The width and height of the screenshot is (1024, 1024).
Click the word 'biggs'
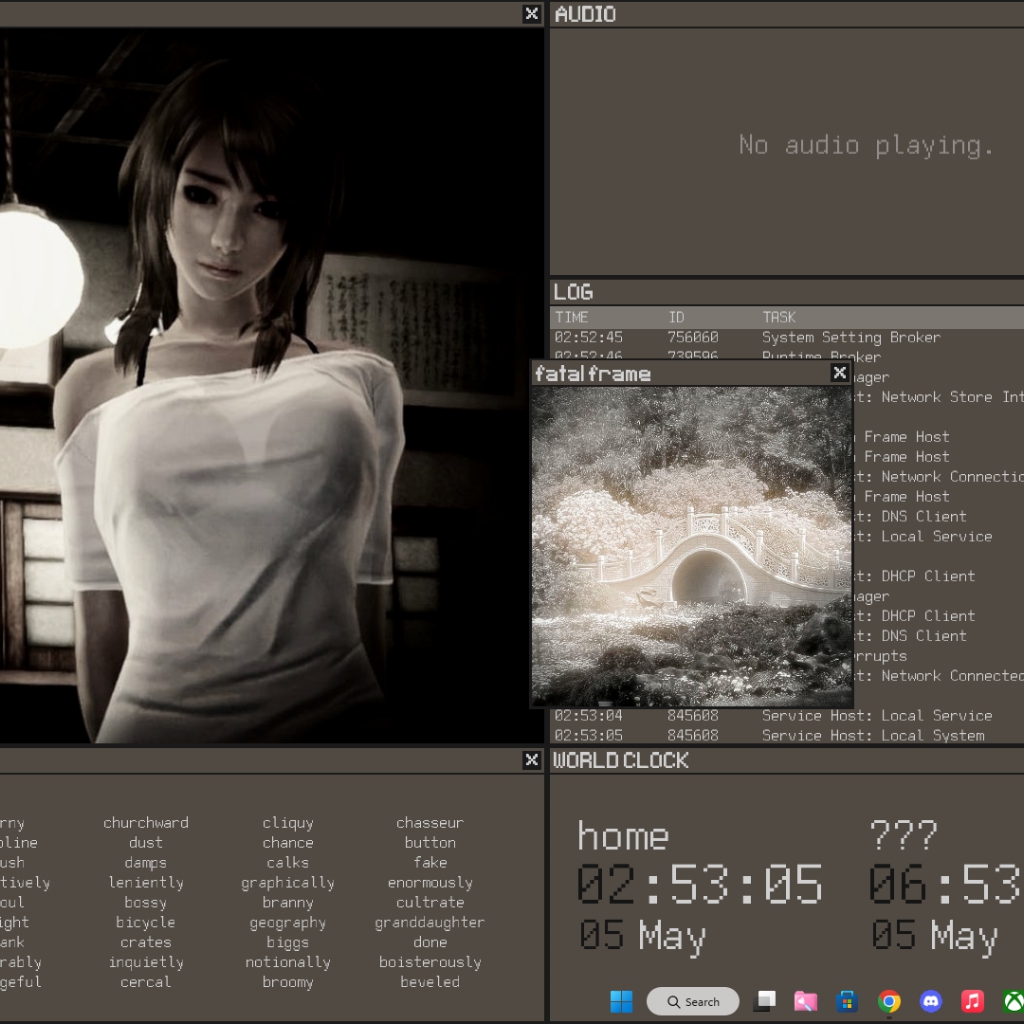coord(288,942)
